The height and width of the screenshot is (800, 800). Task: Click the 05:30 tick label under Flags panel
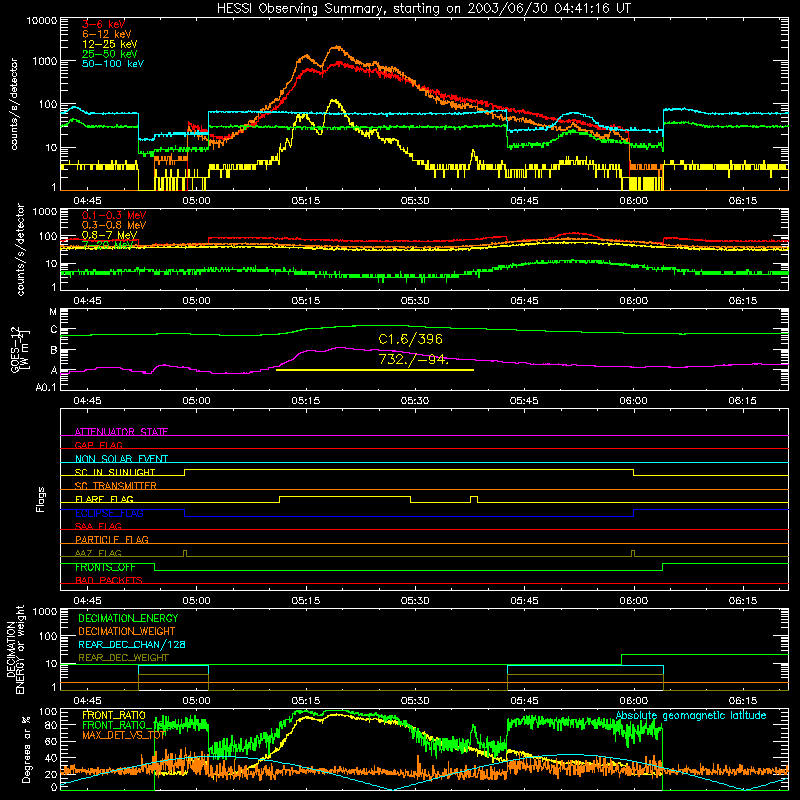[415, 601]
